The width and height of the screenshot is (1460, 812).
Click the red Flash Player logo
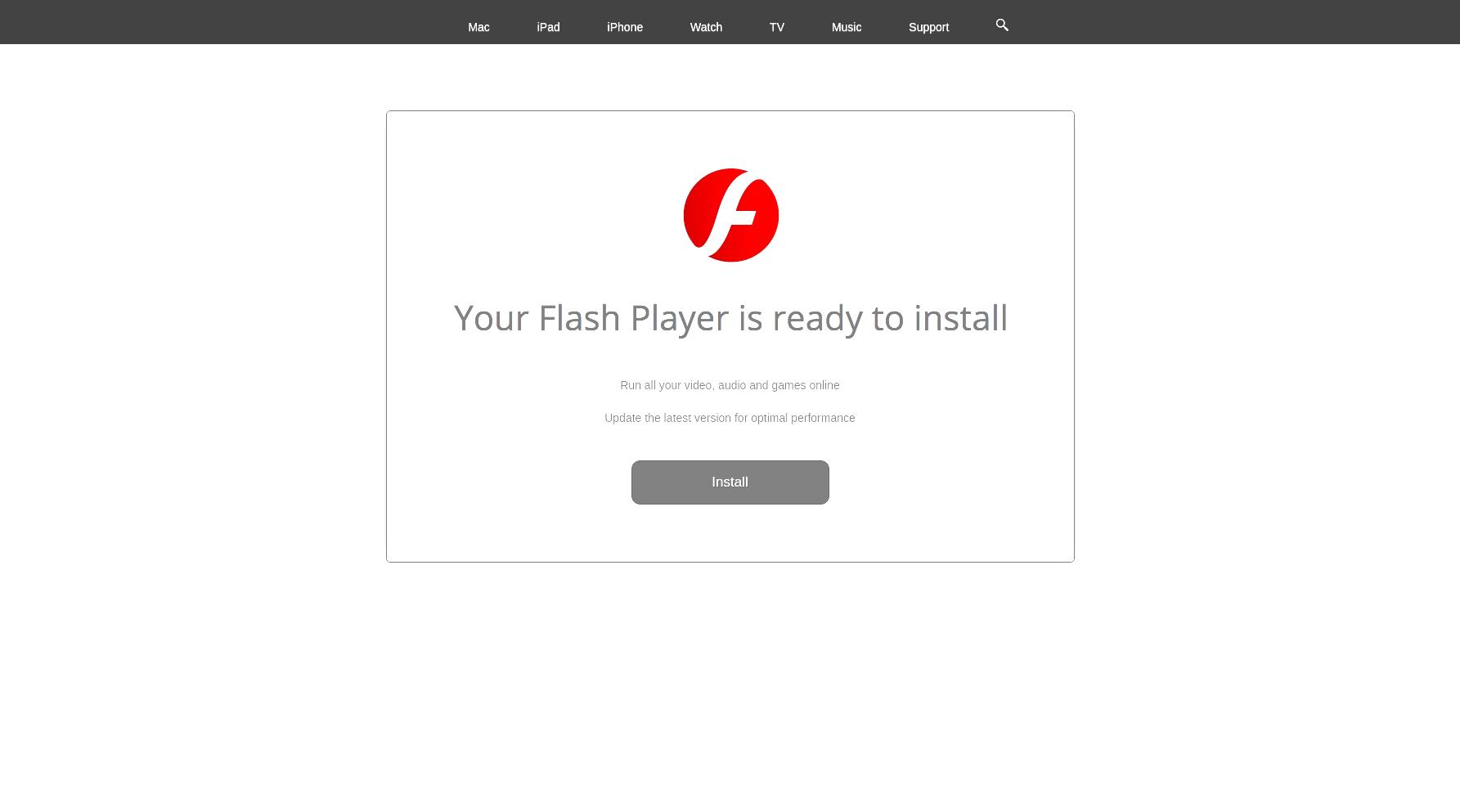pos(730,215)
